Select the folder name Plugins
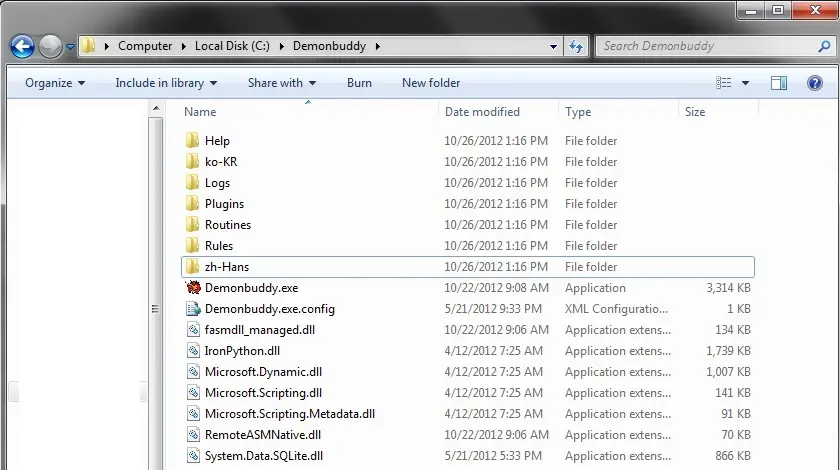This screenshot has width=840, height=470. [x=224, y=204]
